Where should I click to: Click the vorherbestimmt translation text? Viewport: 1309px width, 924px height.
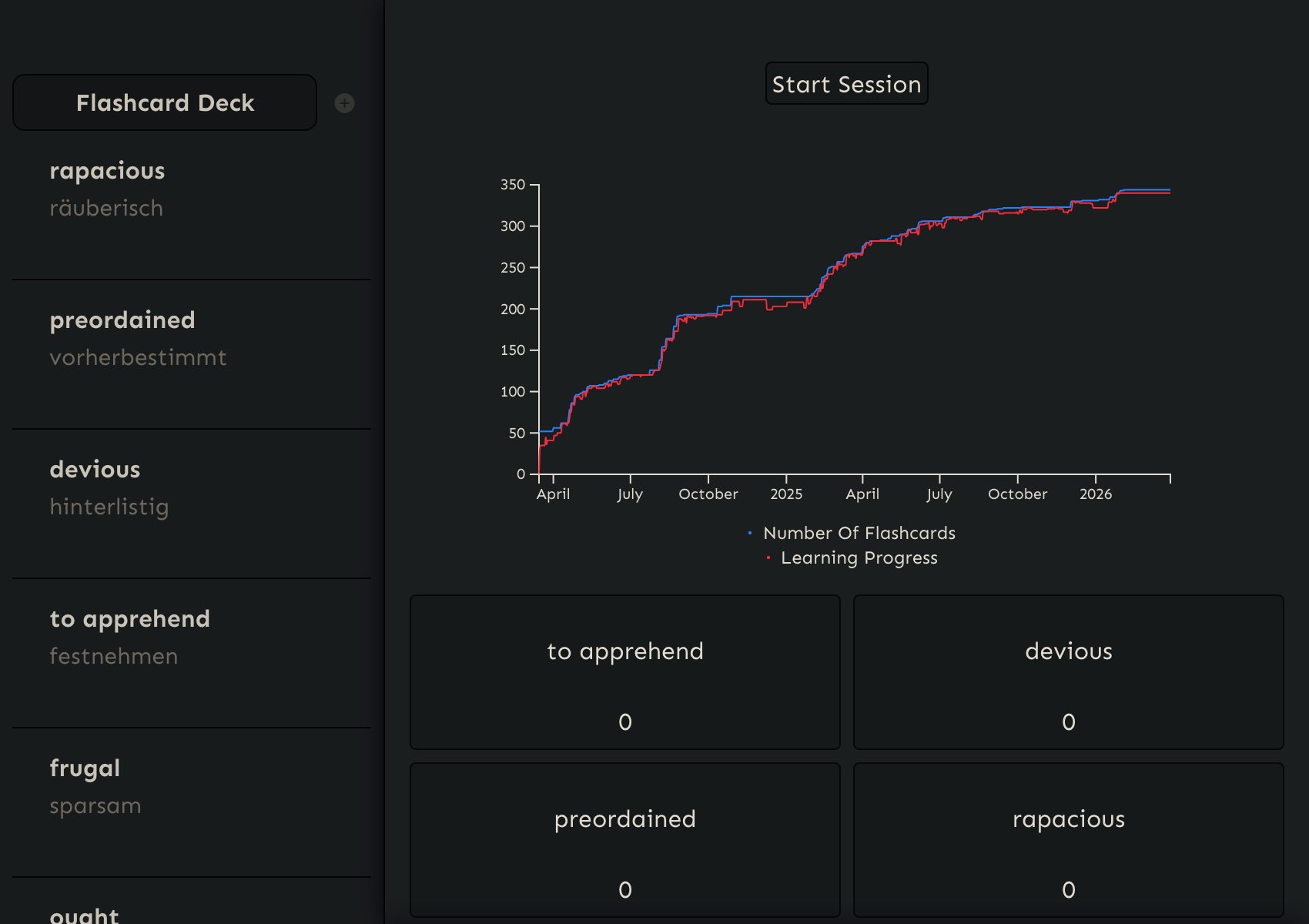coord(138,357)
